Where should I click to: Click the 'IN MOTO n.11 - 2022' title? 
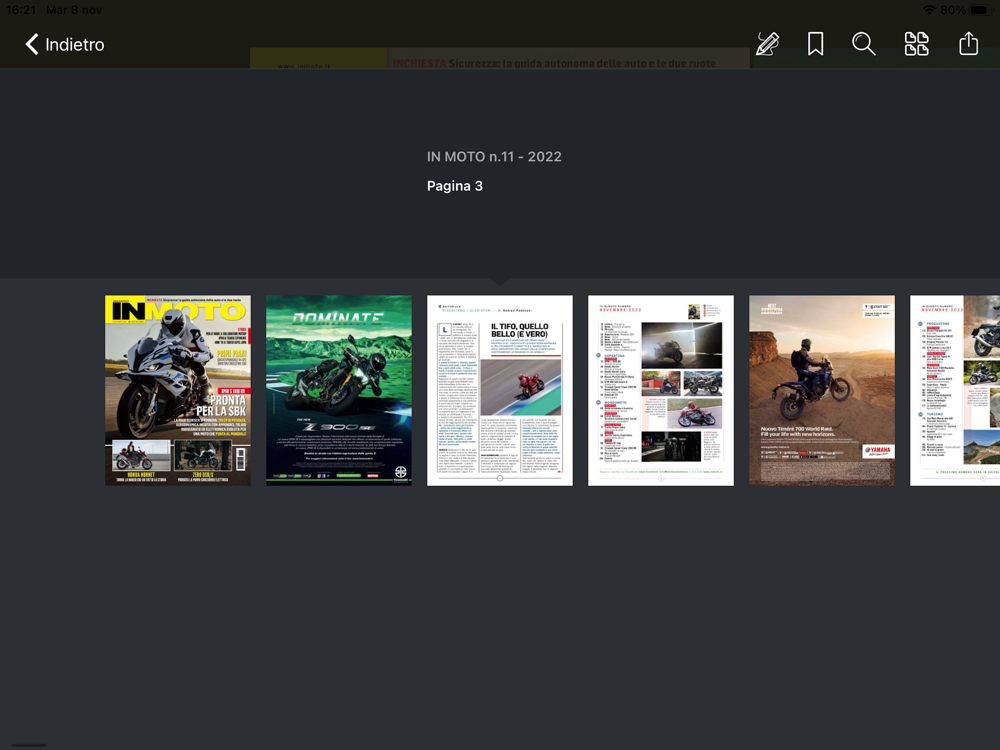coord(494,157)
